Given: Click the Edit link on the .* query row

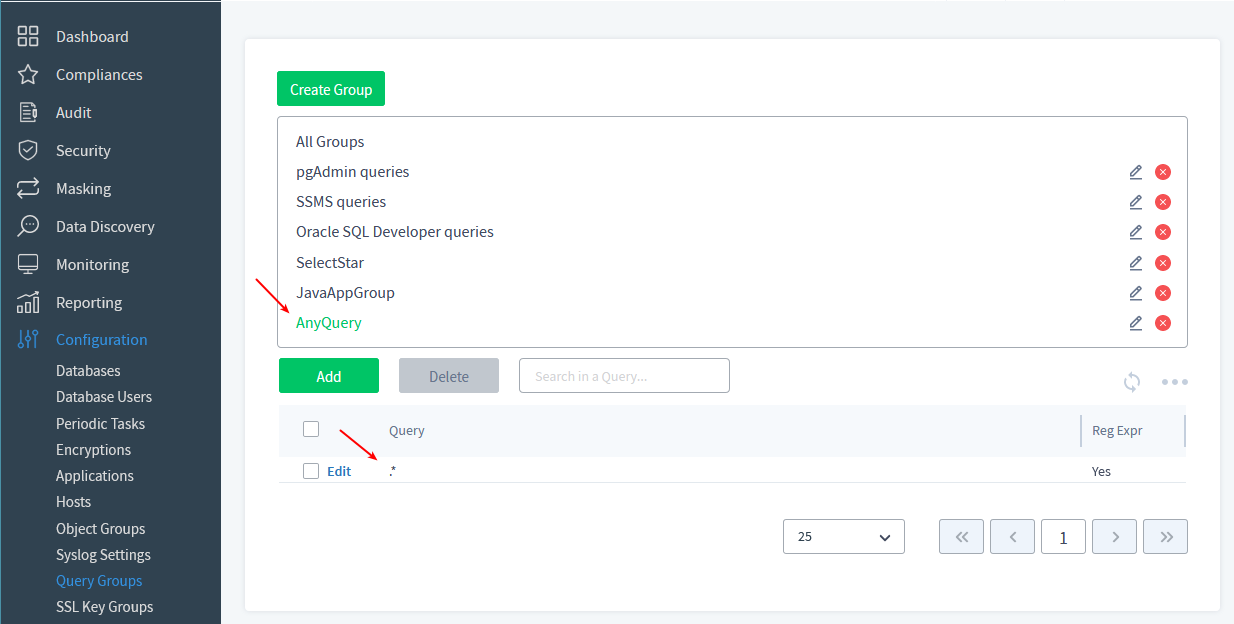Looking at the screenshot, I should pos(339,470).
